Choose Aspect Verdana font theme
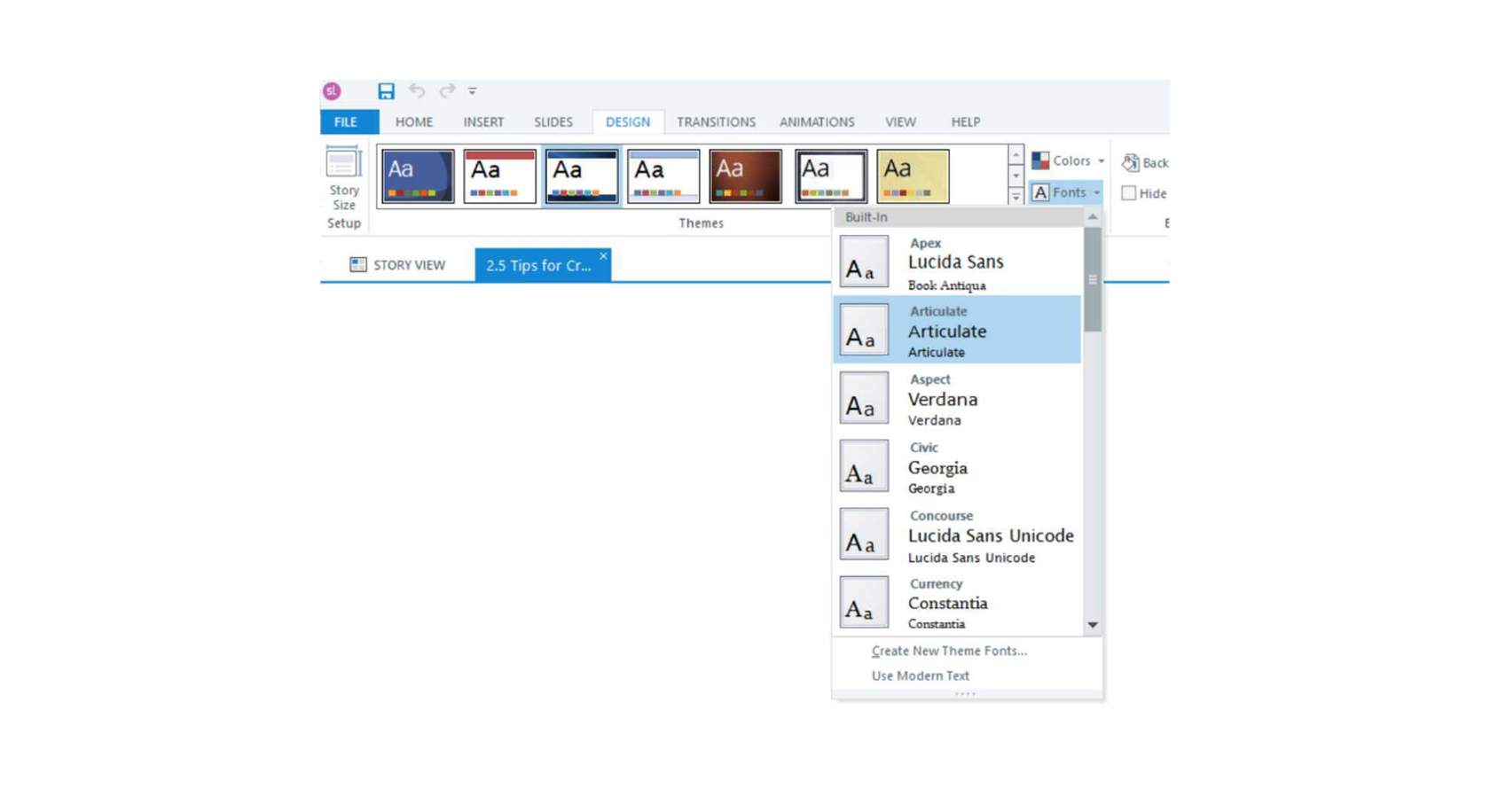 (957, 399)
